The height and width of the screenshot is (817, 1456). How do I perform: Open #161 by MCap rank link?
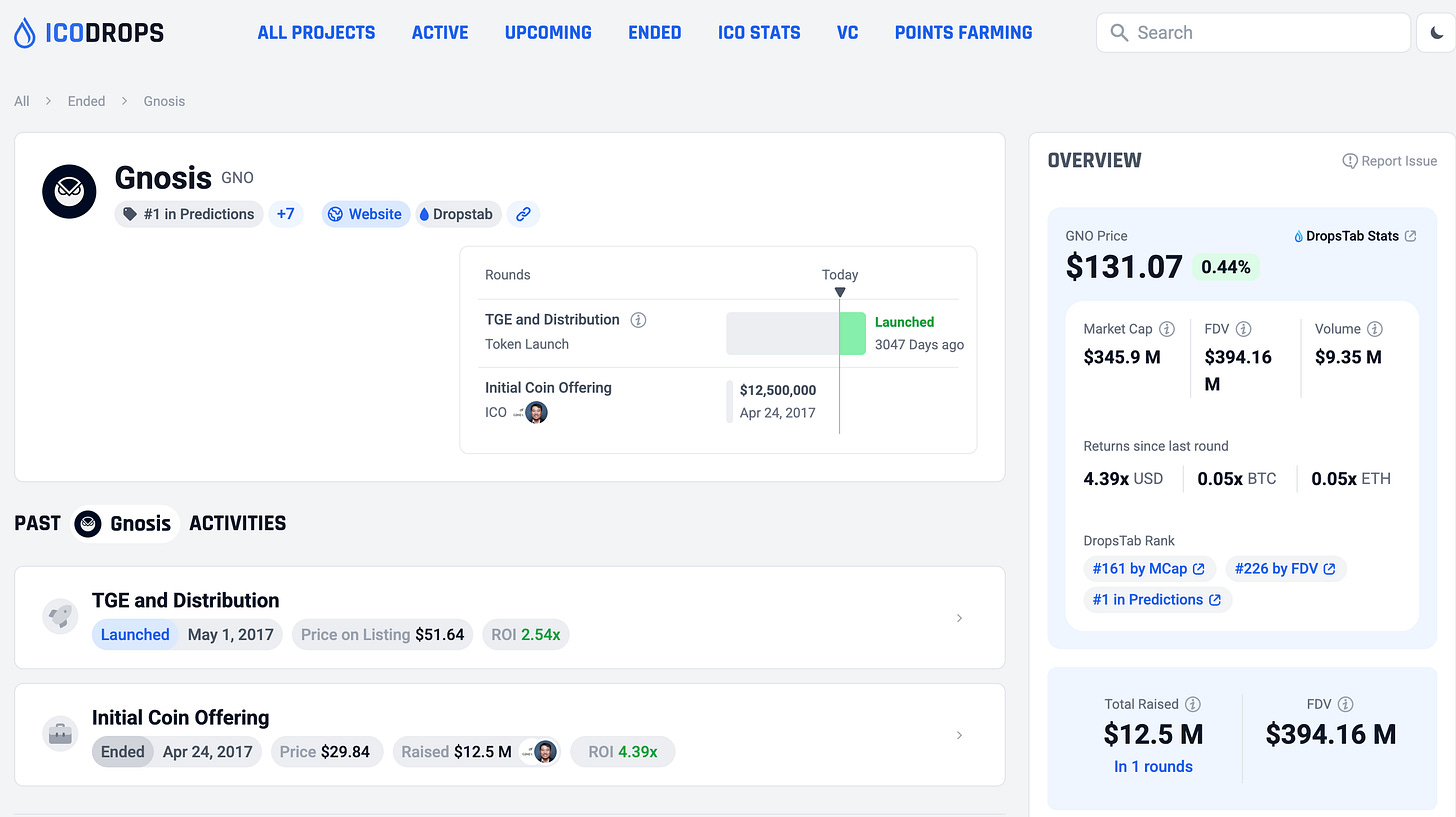(1149, 569)
